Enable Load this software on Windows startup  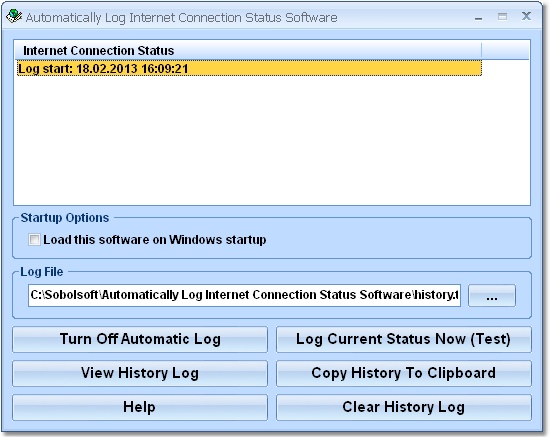pyautogui.click(x=34, y=240)
